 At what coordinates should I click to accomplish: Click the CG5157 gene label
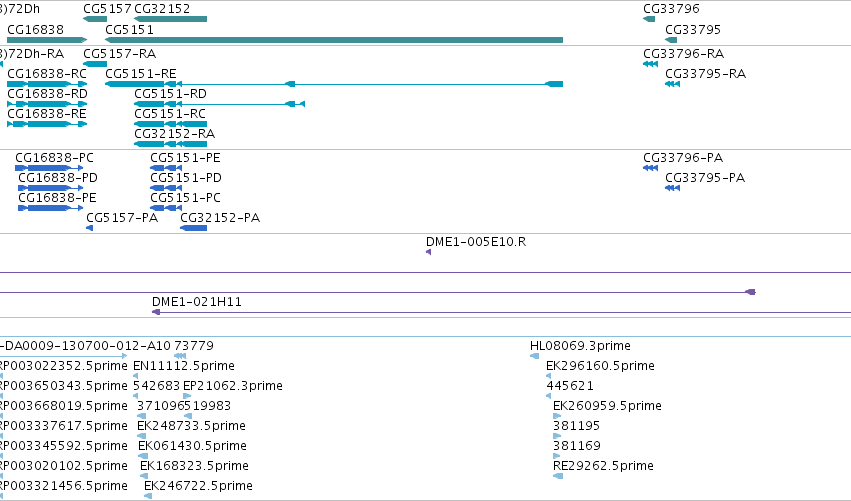click(x=107, y=9)
